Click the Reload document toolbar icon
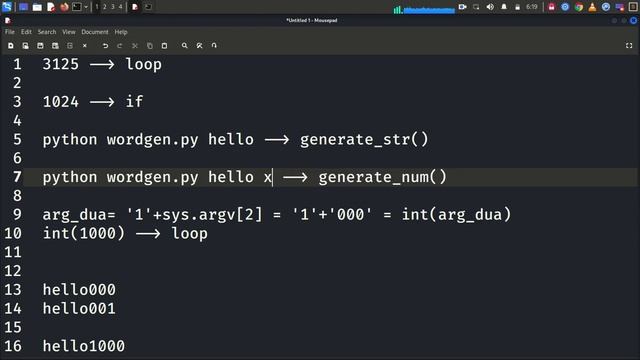 70,46
